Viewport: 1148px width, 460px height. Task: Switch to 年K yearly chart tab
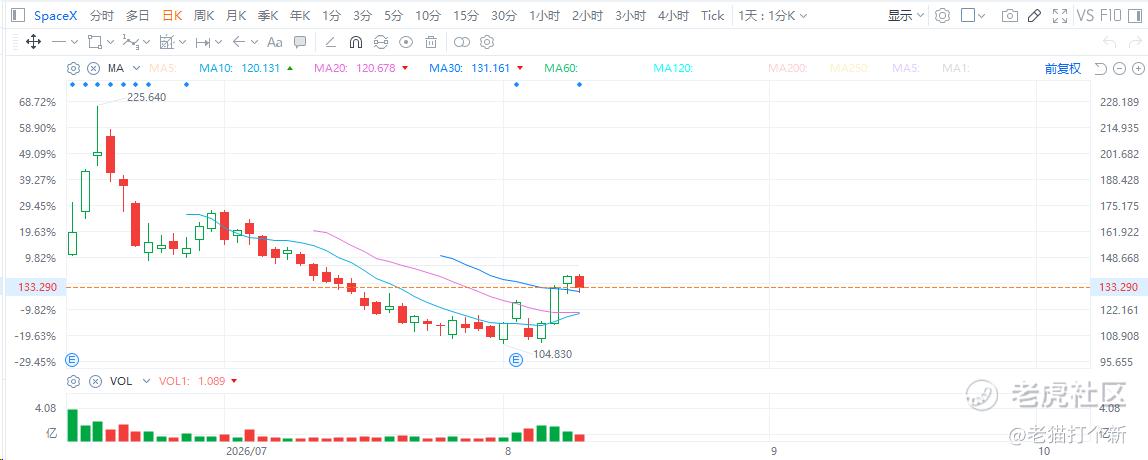click(x=300, y=15)
